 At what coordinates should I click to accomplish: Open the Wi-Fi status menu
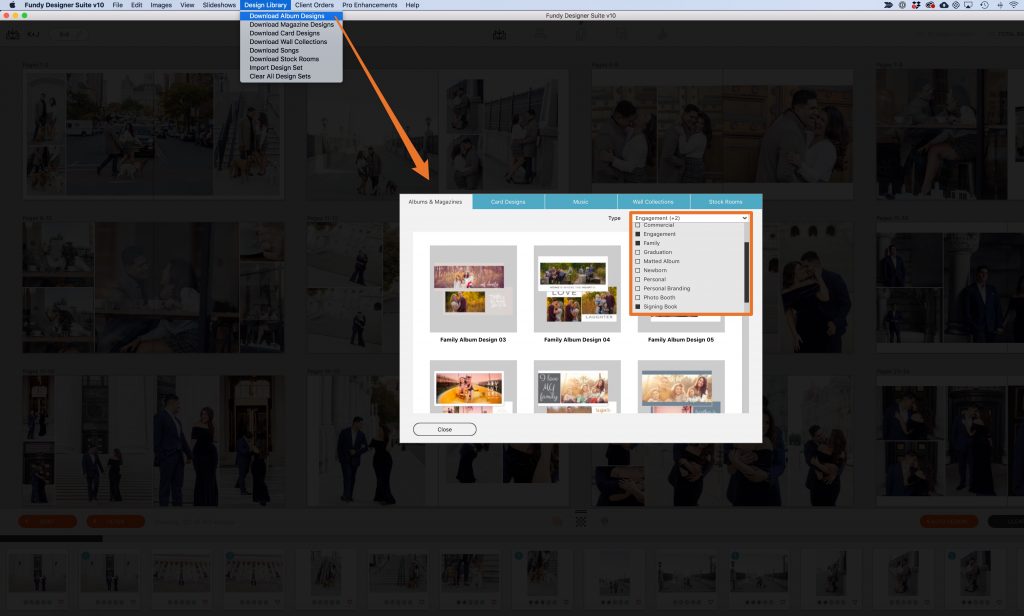(1014, 5)
